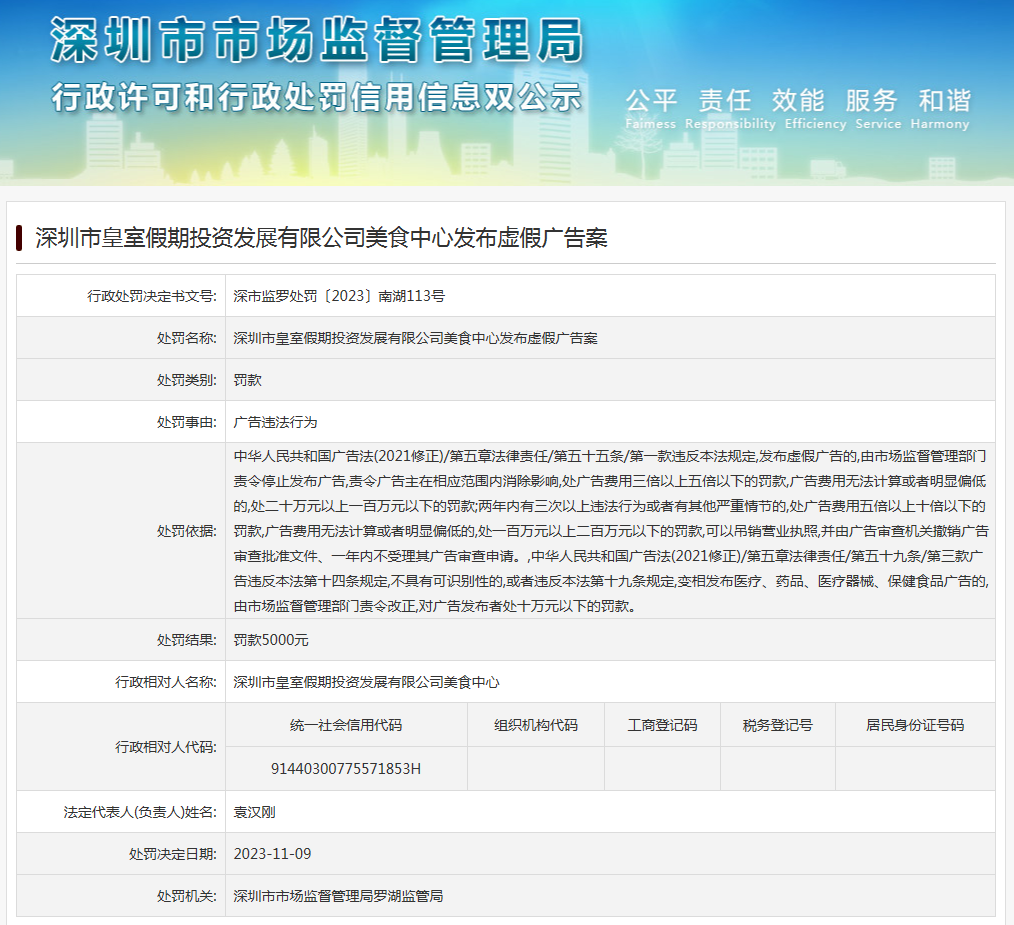Click the case heading above the table
The width and height of the screenshot is (1014, 925).
(321, 238)
